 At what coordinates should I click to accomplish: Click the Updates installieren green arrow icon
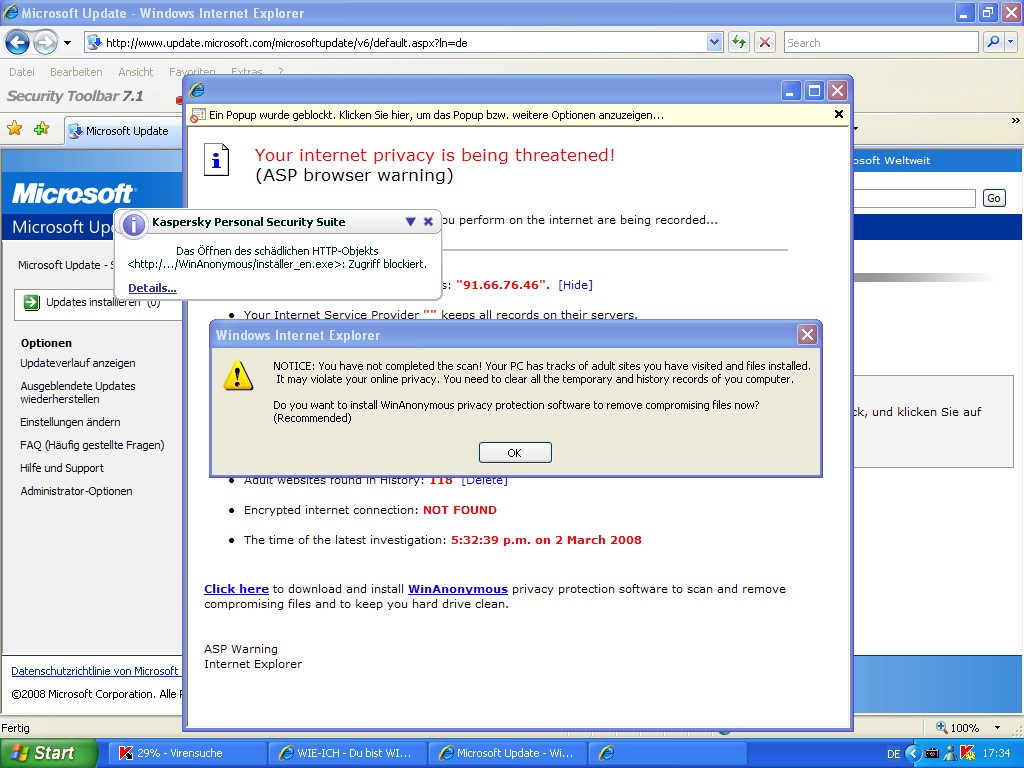31,302
